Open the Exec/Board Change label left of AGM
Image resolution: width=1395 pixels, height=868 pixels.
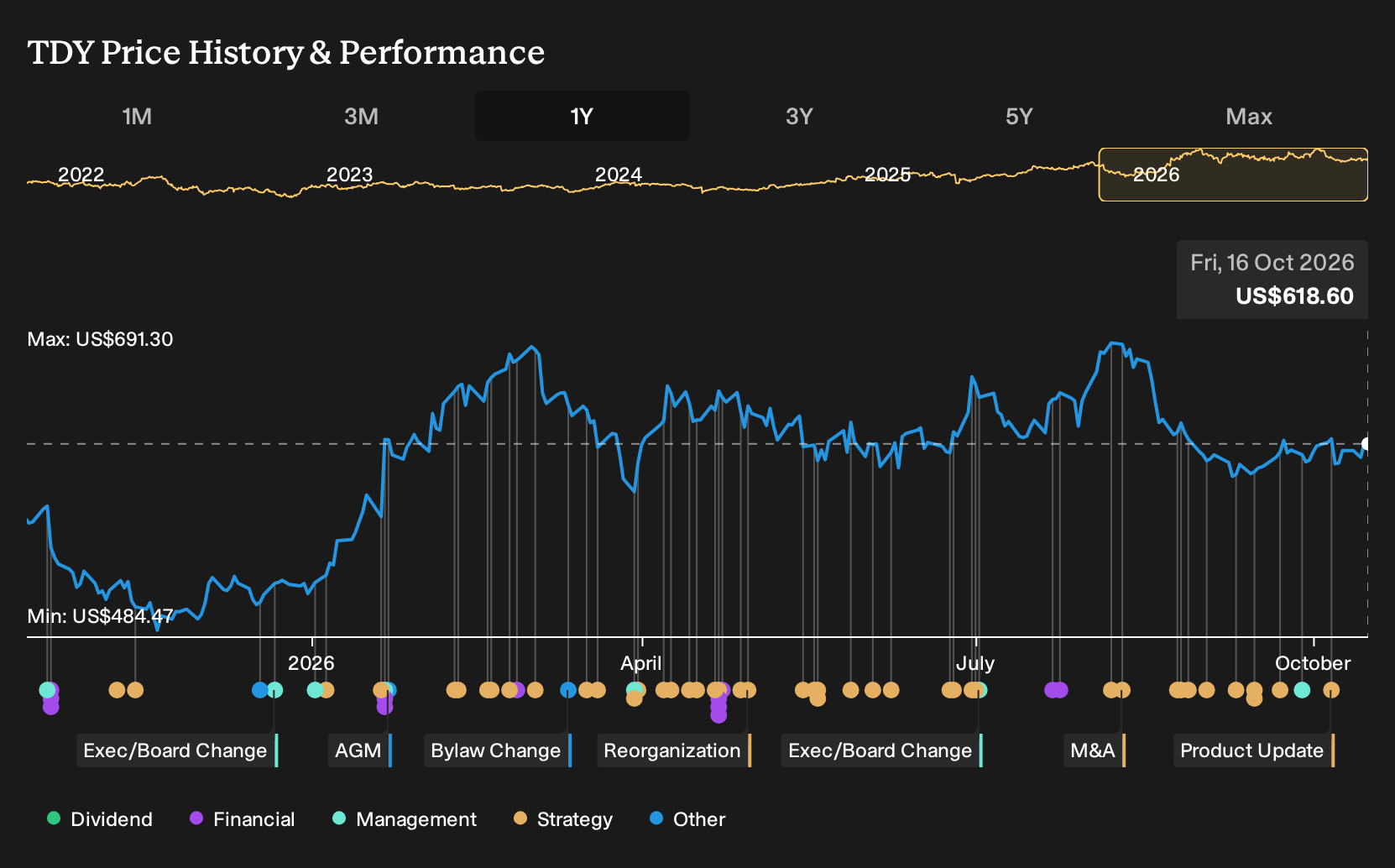(176, 750)
